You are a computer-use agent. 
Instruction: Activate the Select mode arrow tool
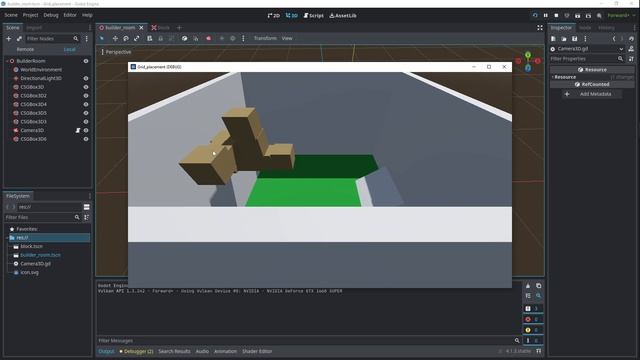click(x=102, y=38)
